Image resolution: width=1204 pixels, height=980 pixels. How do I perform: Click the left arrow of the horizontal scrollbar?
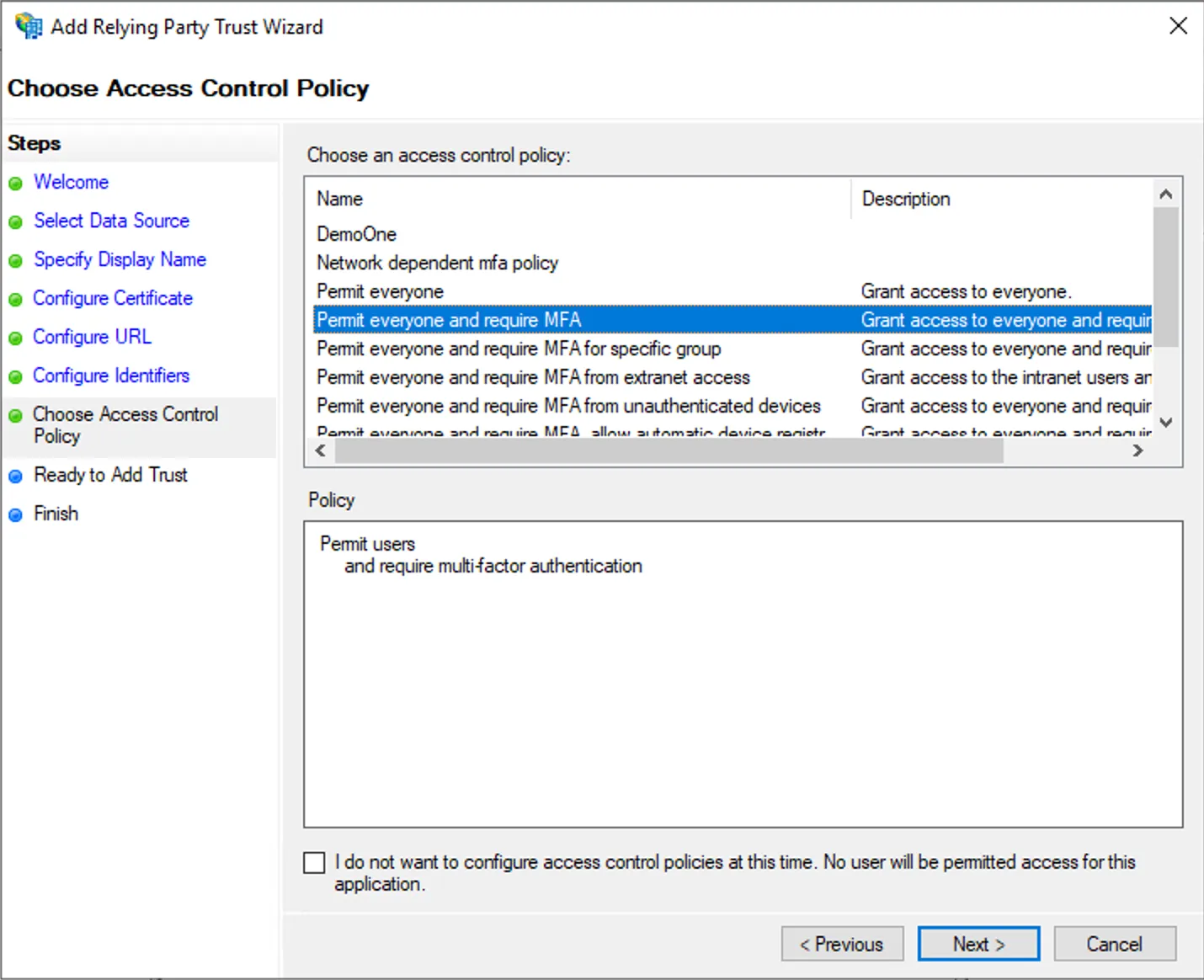point(320,450)
